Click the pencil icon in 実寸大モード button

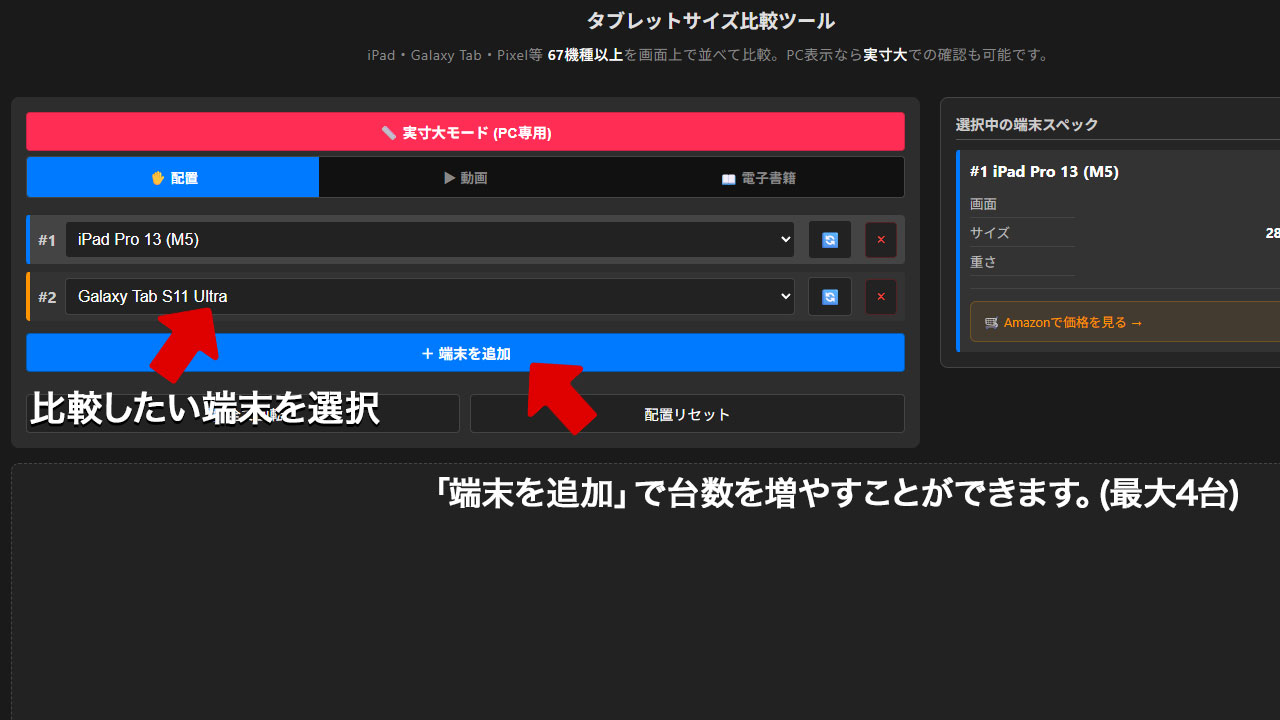pyautogui.click(x=389, y=131)
